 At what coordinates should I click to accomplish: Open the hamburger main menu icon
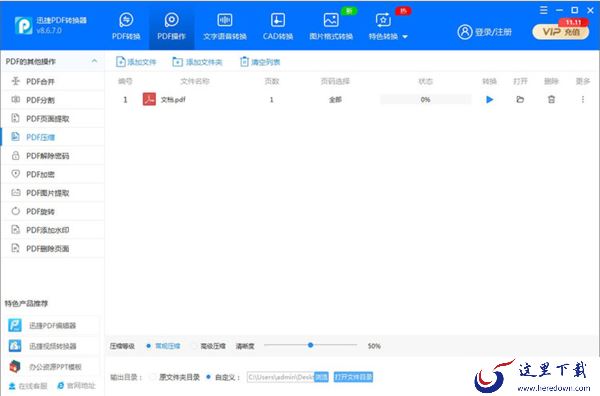(543, 10)
